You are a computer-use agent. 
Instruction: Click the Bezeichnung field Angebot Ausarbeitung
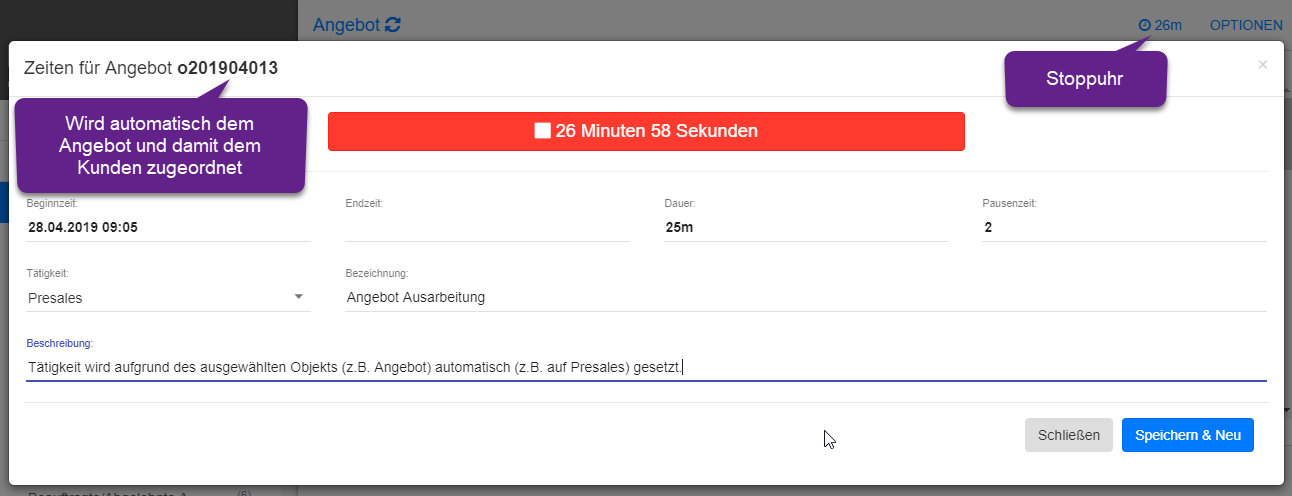tap(805, 297)
